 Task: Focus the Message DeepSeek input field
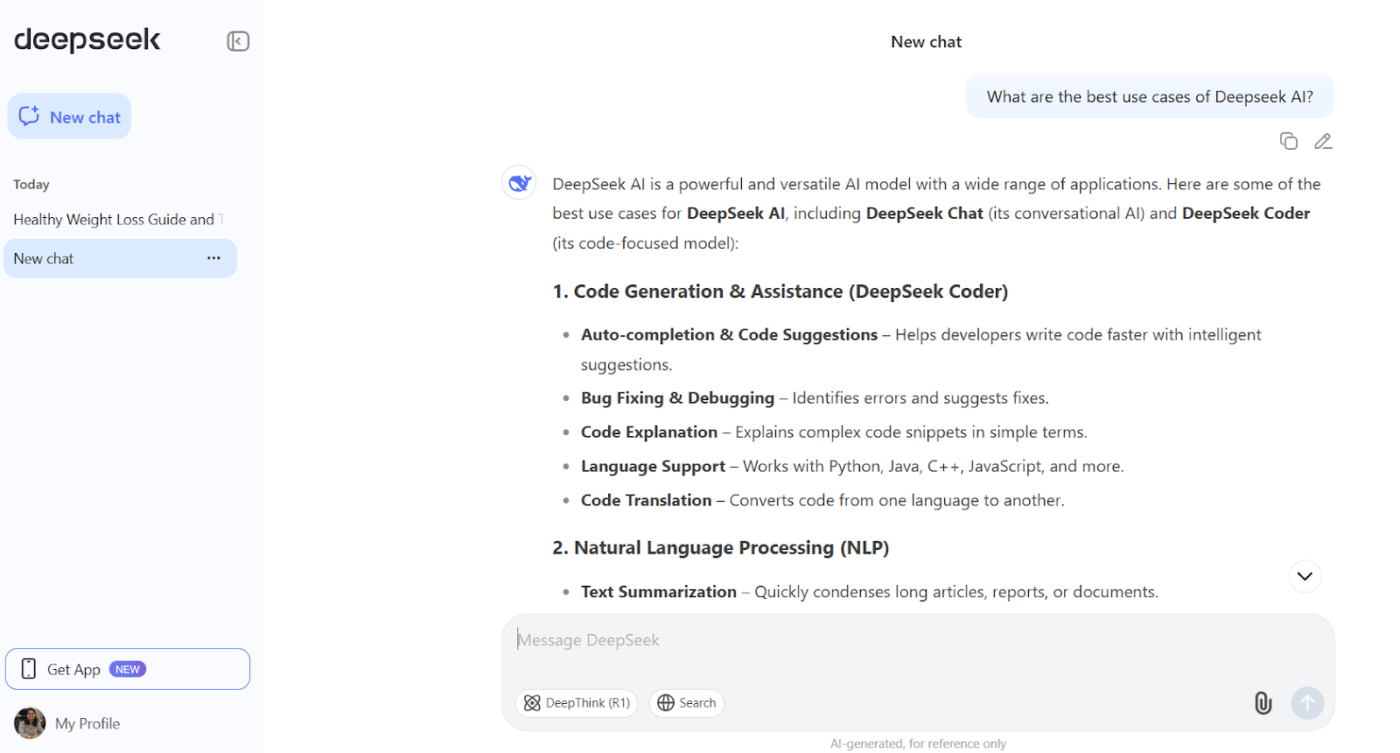(917, 640)
